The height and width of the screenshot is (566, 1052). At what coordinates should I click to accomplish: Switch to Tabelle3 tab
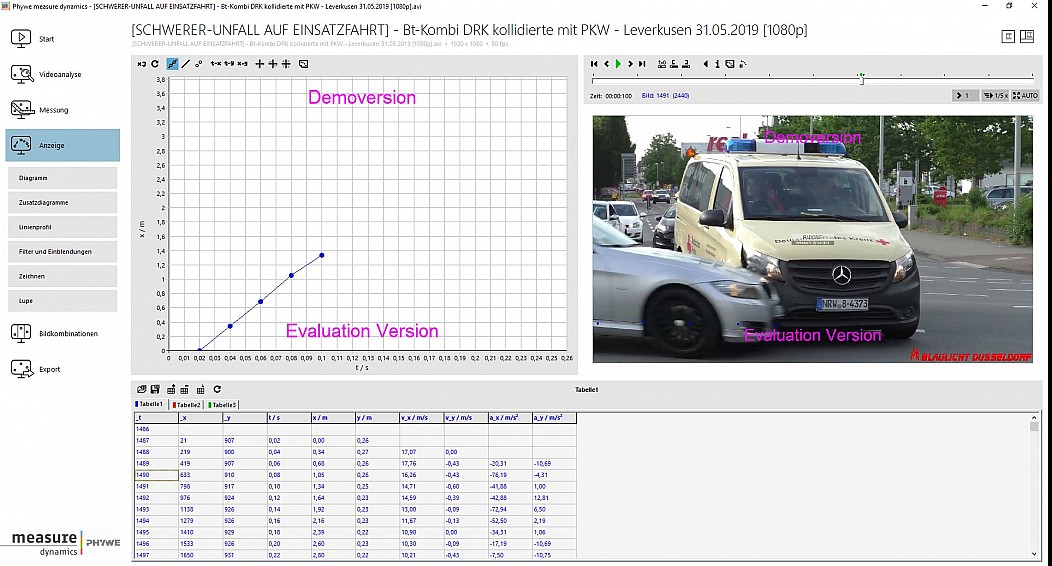click(222, 404)
